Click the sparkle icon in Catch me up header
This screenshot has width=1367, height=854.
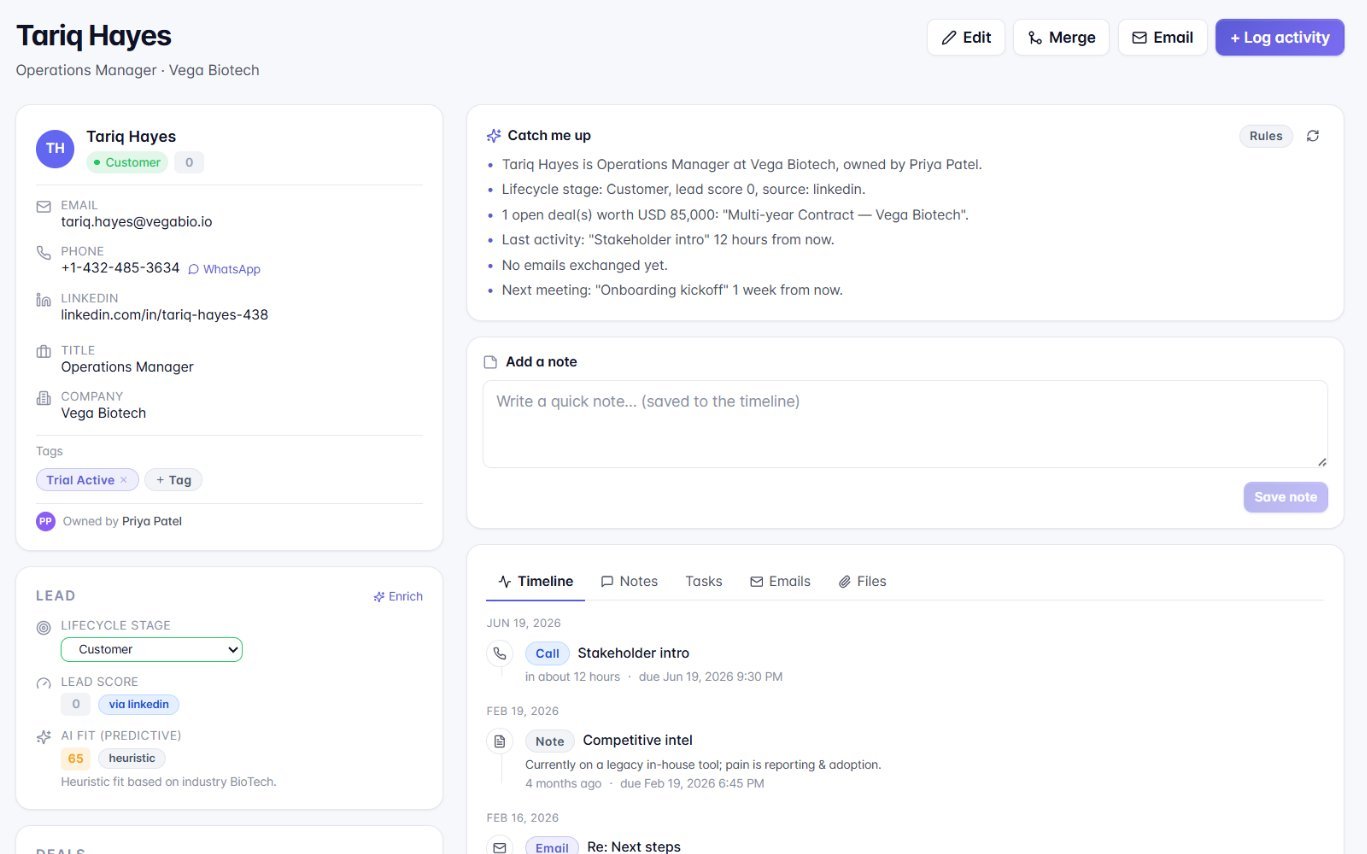pos(494,136)
